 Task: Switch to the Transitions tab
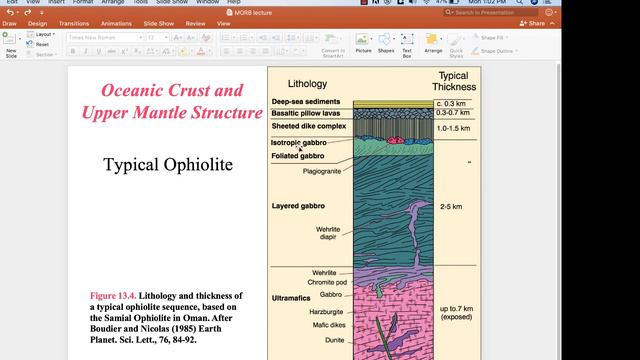(74, 24)
